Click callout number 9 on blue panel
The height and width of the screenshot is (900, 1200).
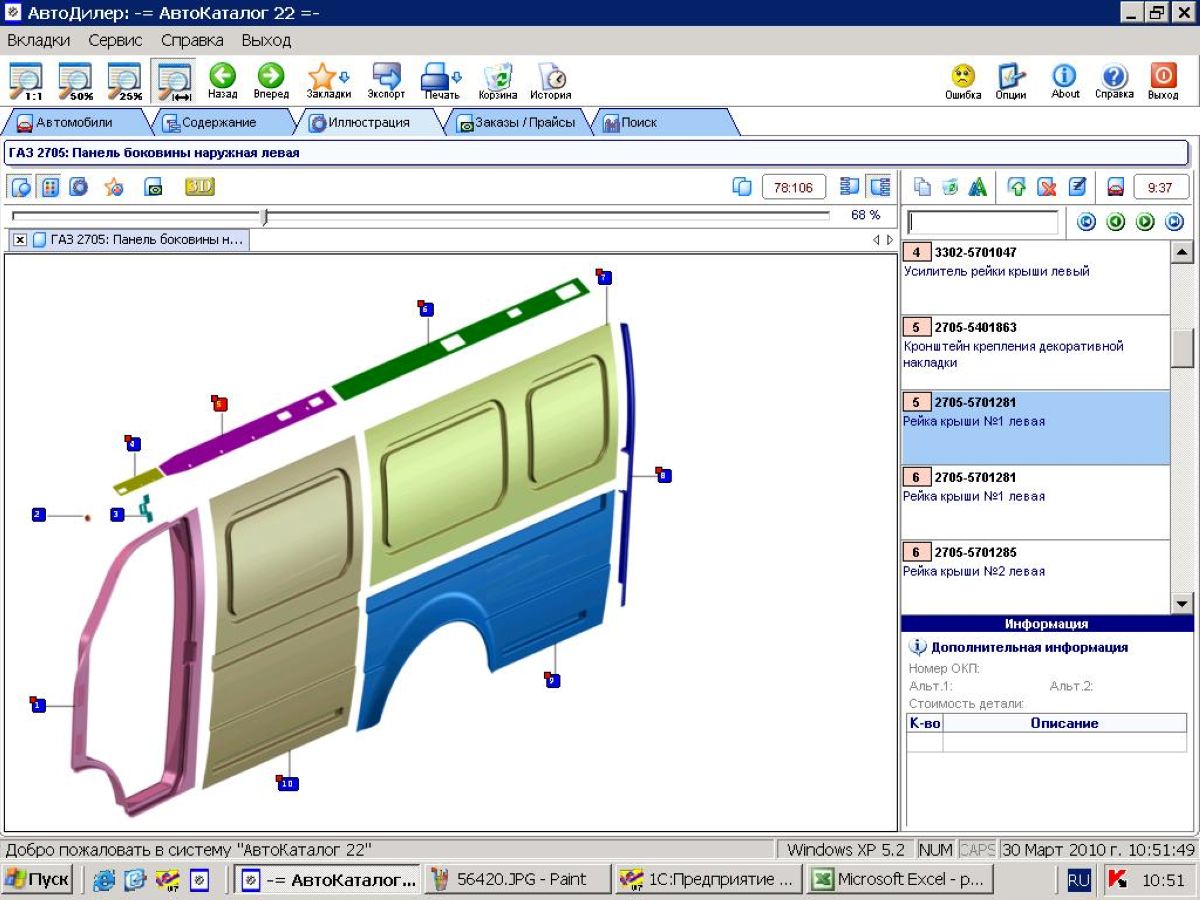(x=552, y=680)
